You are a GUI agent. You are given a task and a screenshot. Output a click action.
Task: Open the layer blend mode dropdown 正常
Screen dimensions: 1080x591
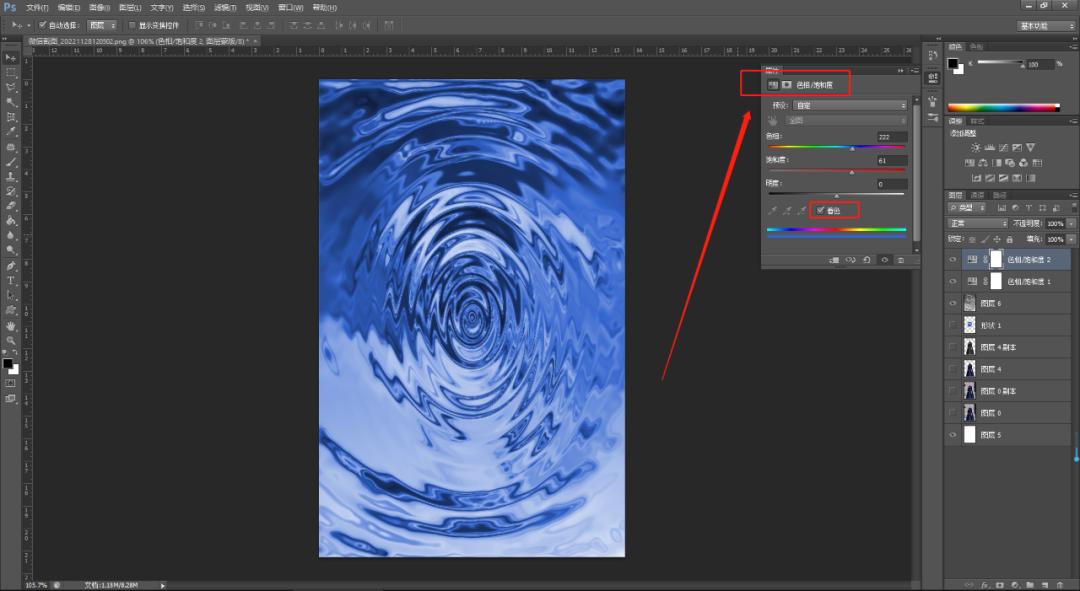[978, 223]
